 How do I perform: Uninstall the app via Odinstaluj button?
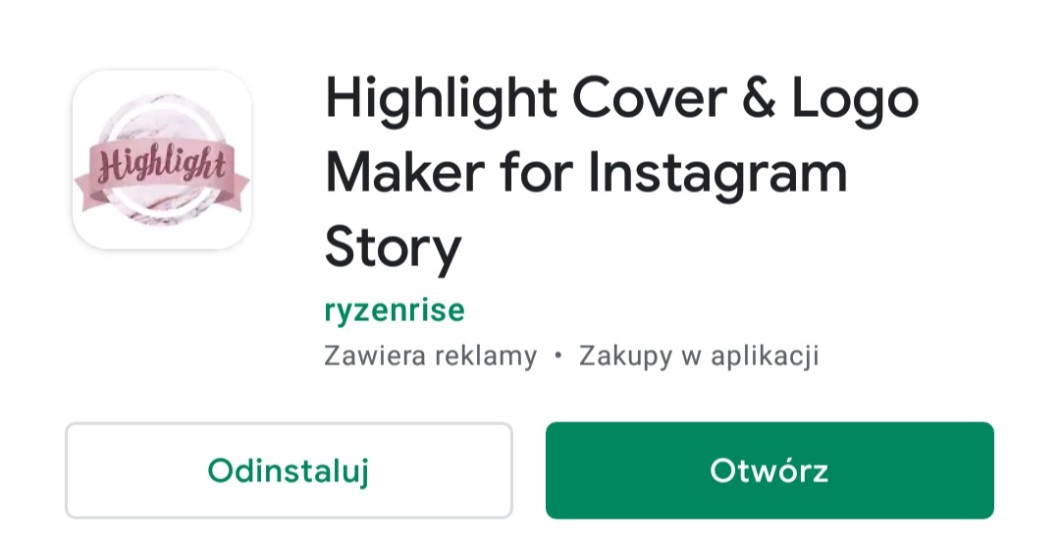(x=289, y=470)
